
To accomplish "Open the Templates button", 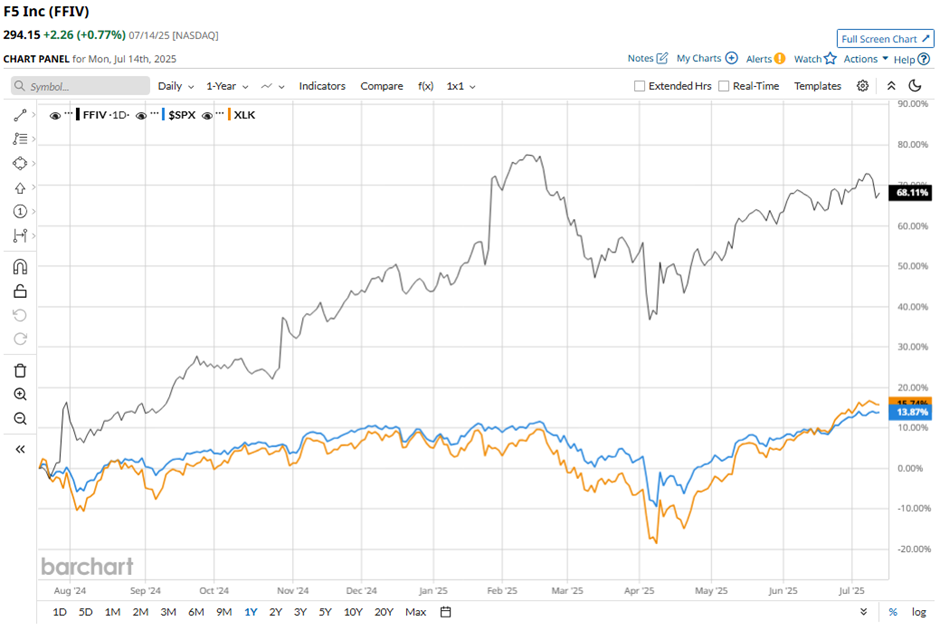I will pyautogui.click(x=818, y=86).
